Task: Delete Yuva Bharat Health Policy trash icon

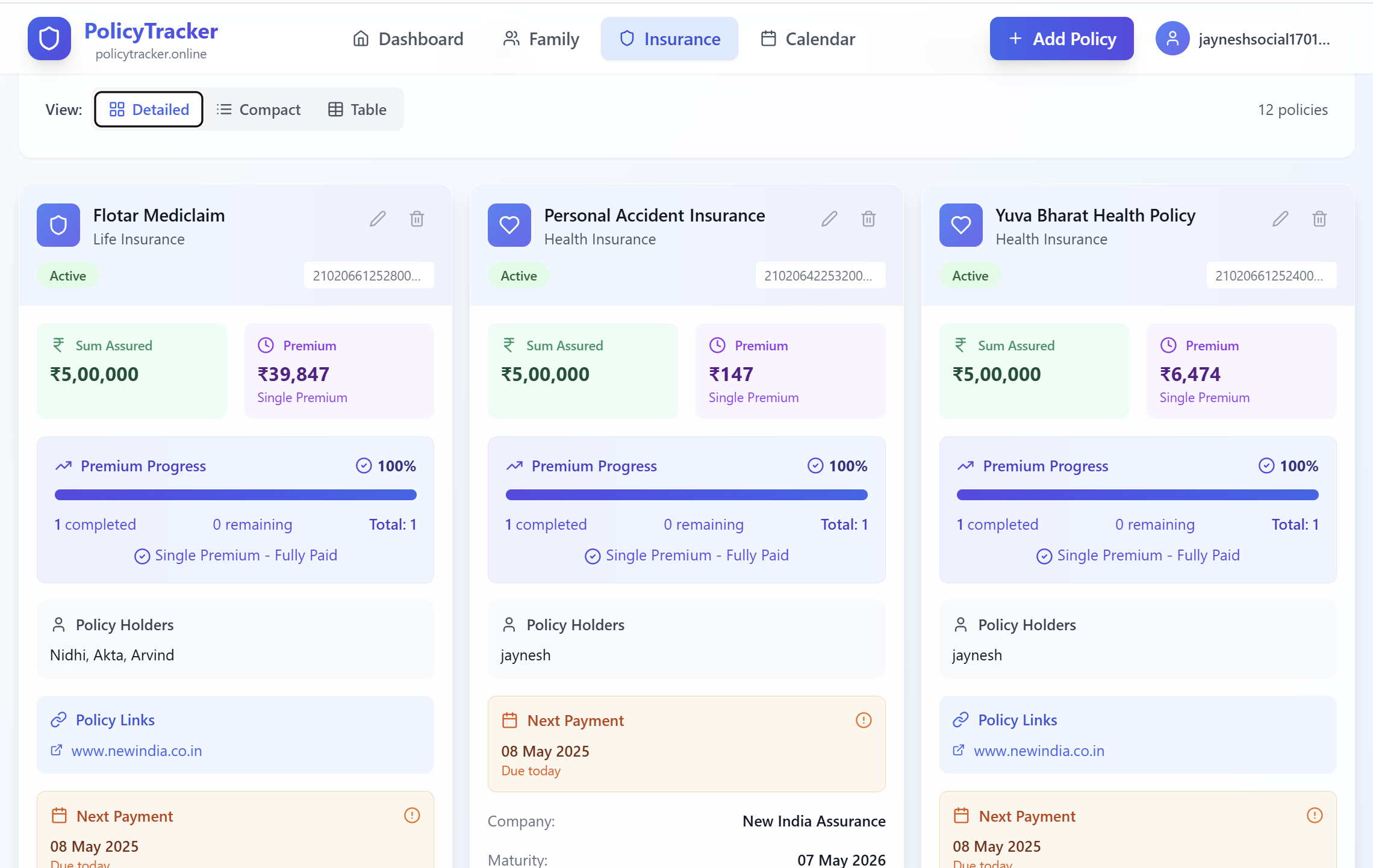Action: tap(1319, 219)
